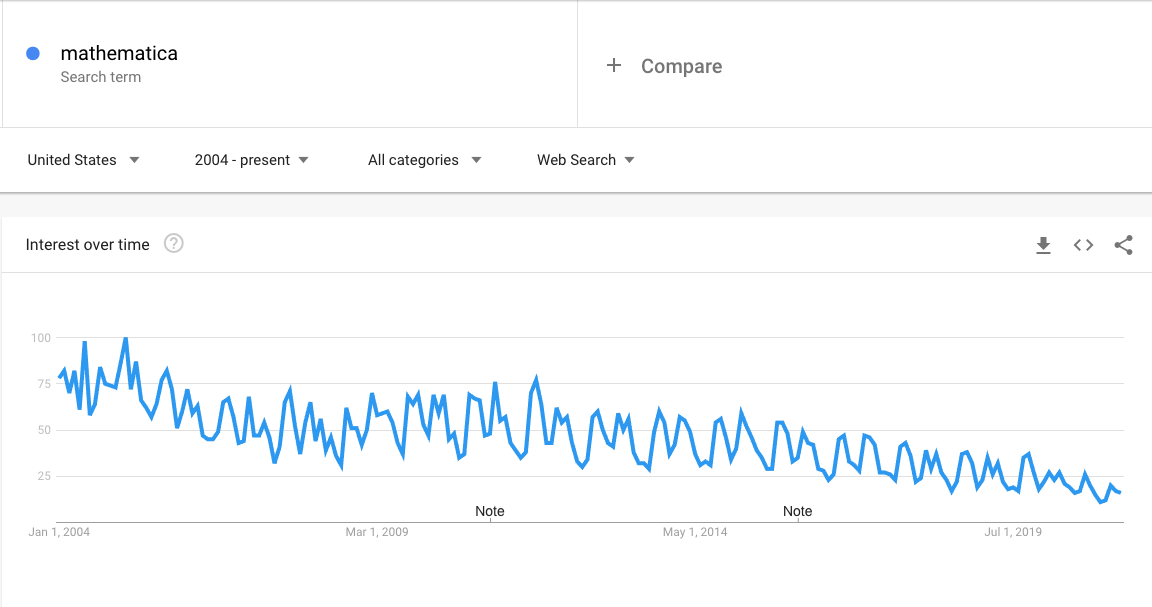
Task: Click the Jan 1, 2004 axis label
Action: (x=59, y=532)
